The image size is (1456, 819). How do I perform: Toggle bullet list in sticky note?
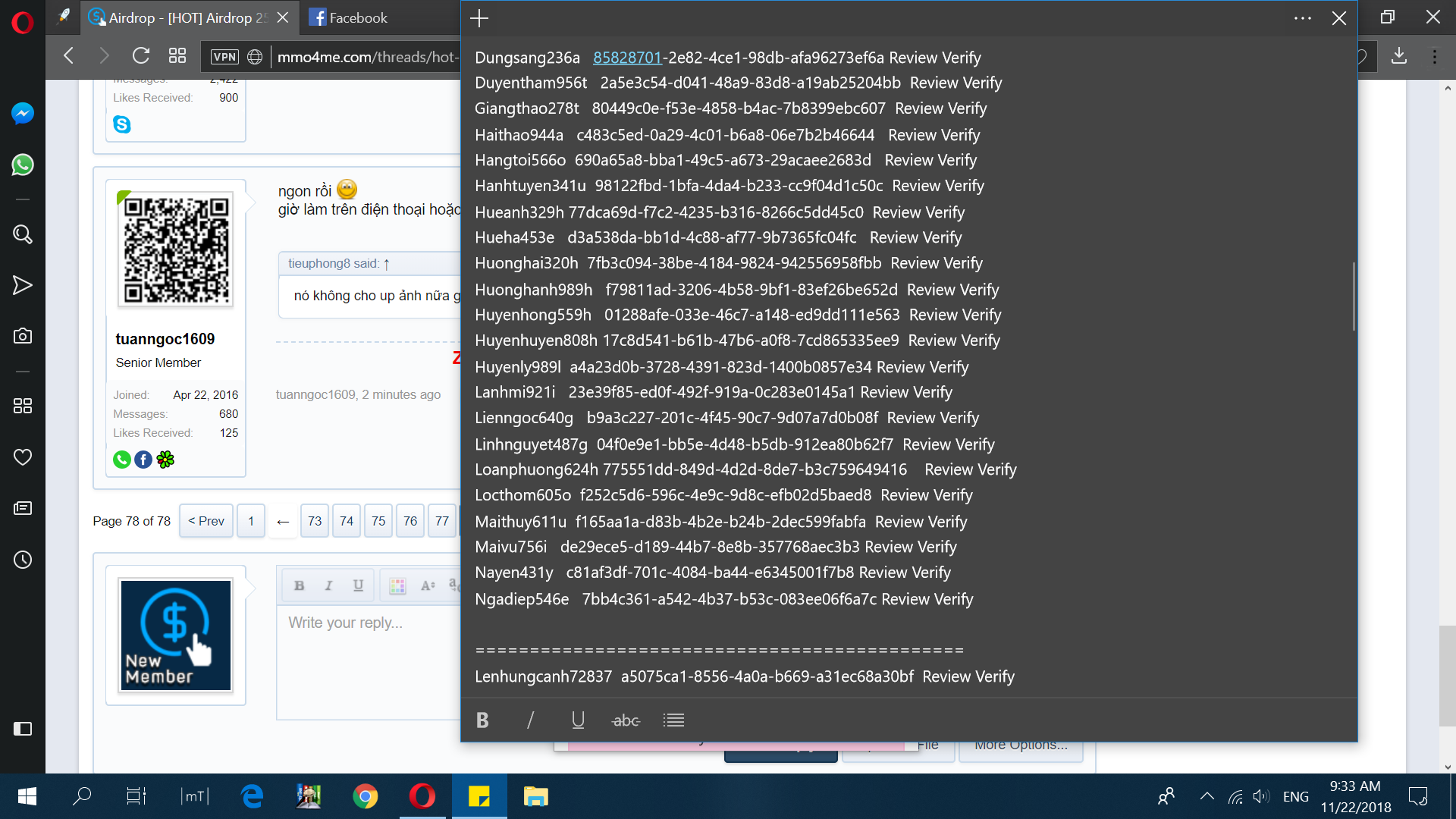673,720
